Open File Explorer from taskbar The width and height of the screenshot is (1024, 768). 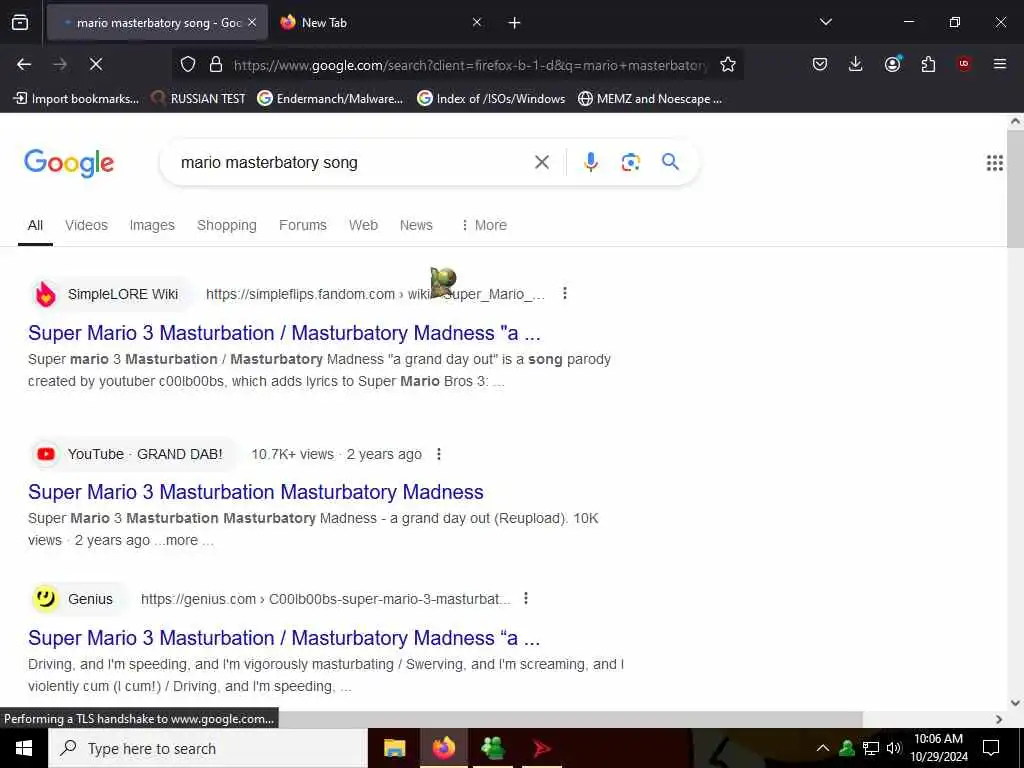394,748
